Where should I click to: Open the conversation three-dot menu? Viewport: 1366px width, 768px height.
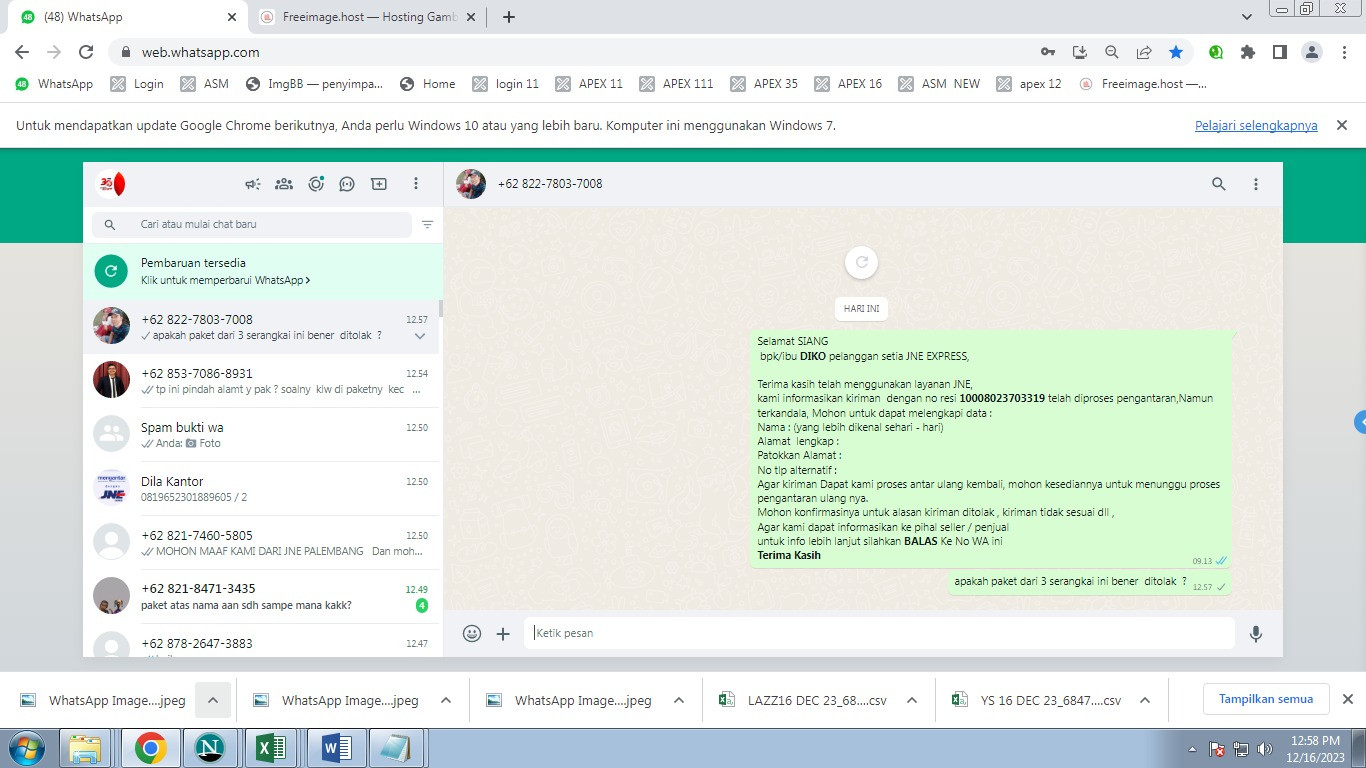click(1256, 184)
